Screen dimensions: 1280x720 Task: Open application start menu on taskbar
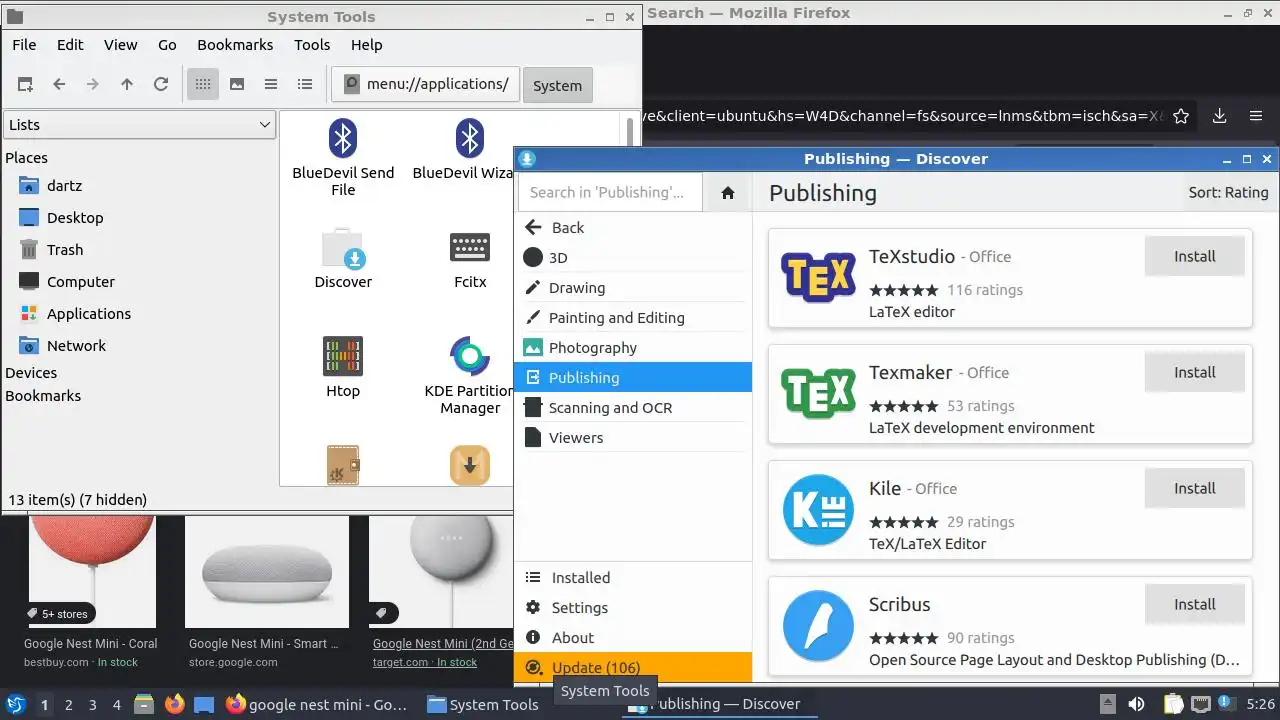15,704
